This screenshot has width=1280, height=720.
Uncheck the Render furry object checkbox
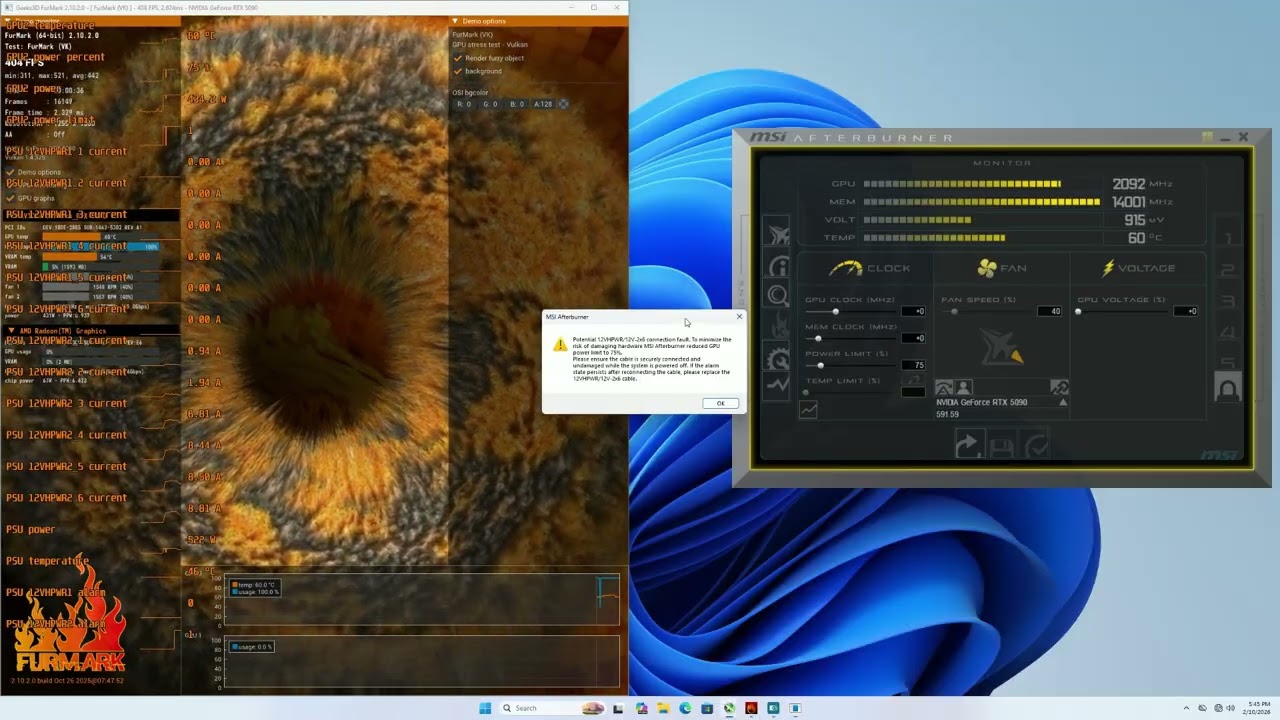(458, 58)
